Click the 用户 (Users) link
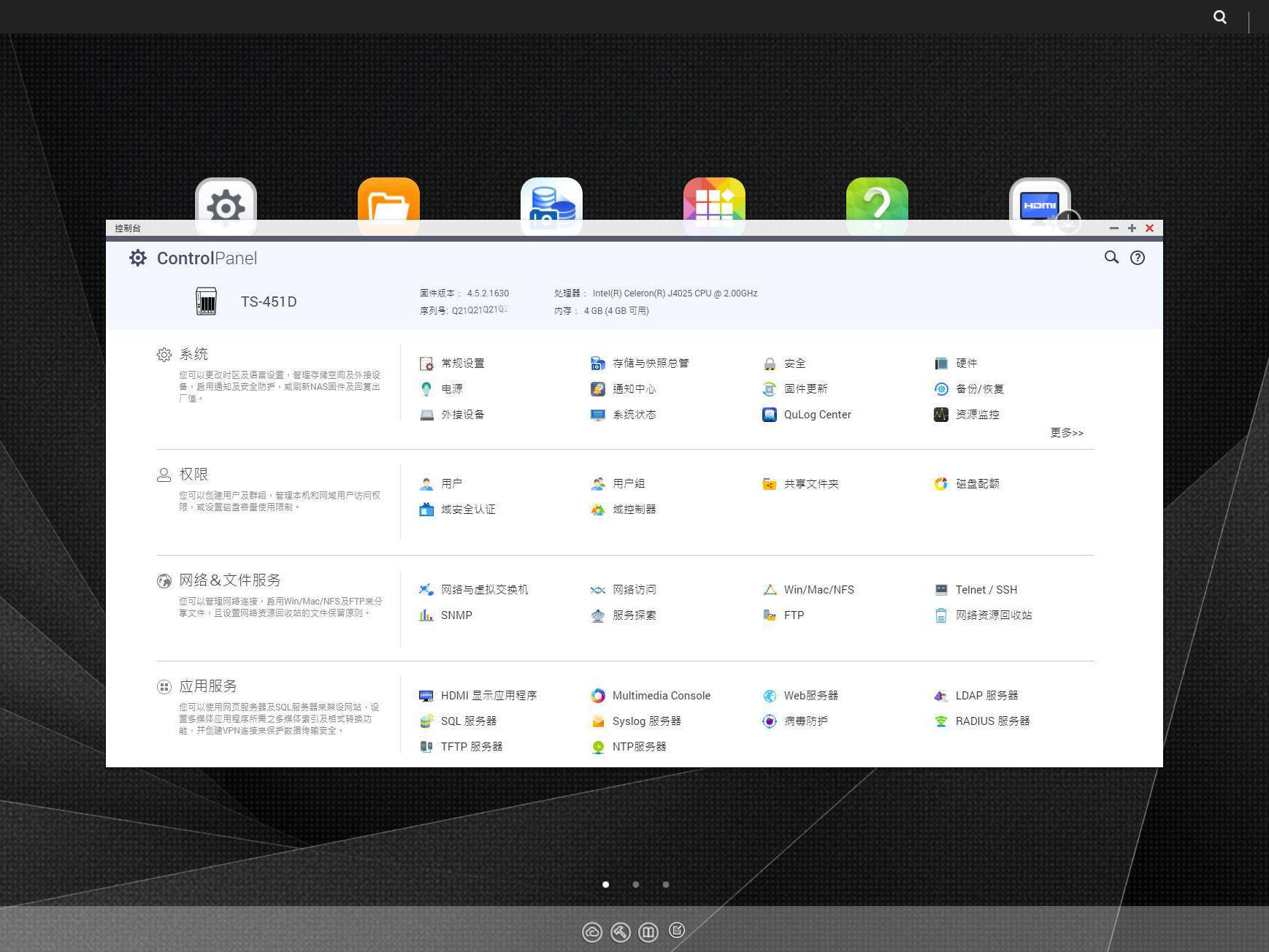The width and height of the screenshot is (1269, 952). (451, 483)
